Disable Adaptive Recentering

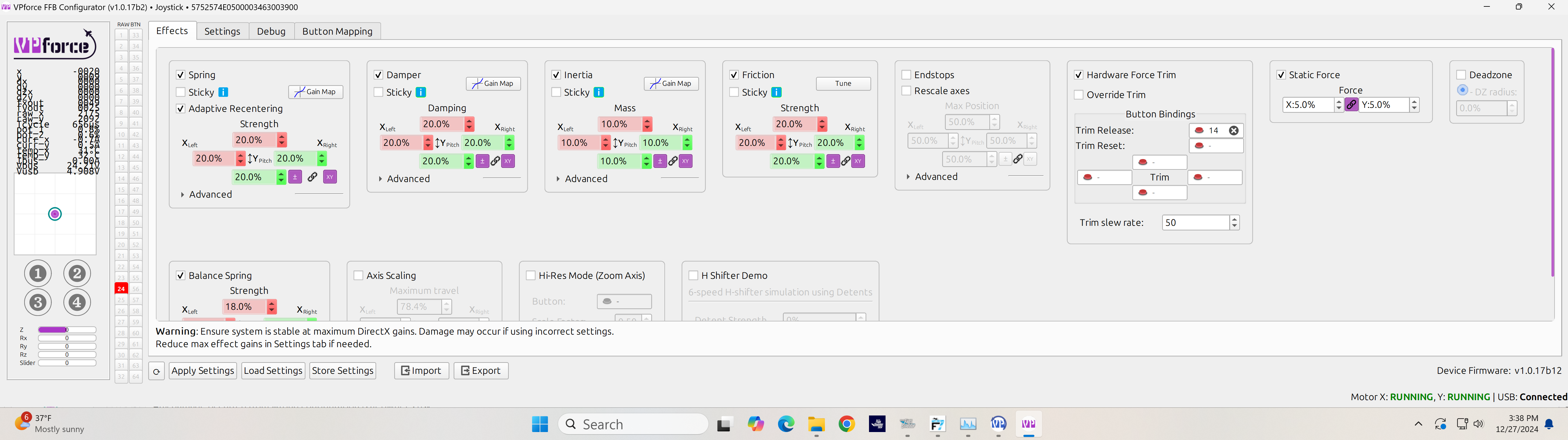[181, 108]
